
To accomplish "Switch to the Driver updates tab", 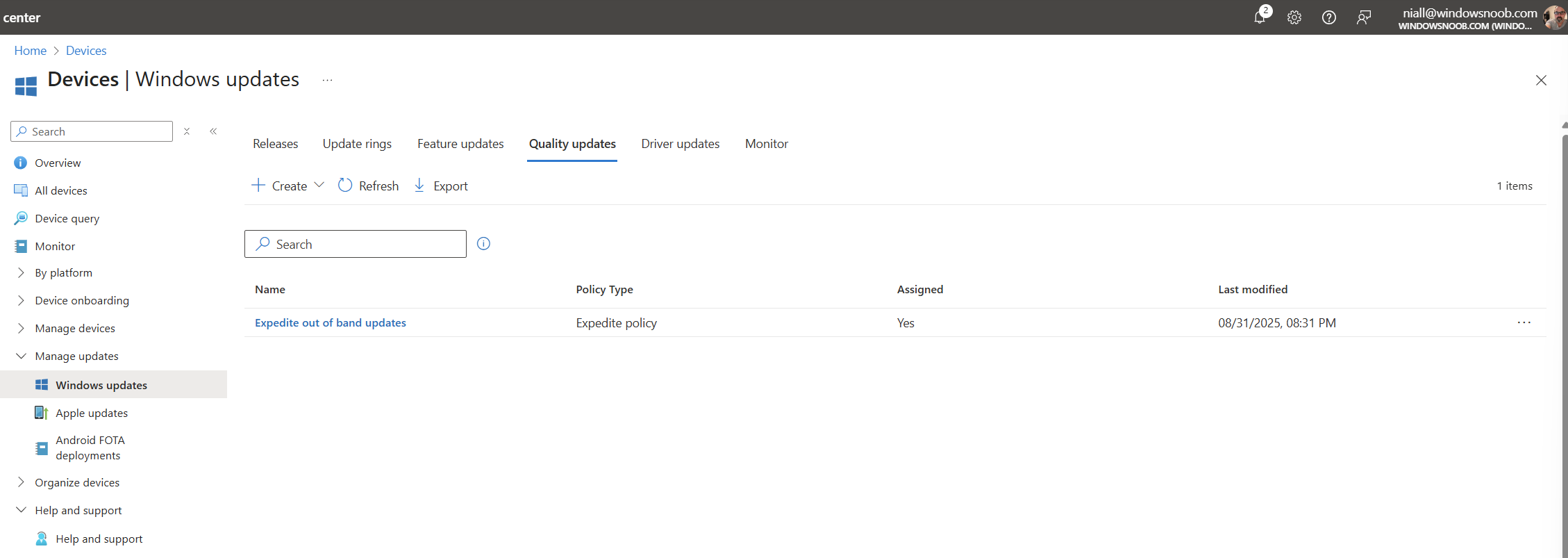I will [x=680, y=144].
